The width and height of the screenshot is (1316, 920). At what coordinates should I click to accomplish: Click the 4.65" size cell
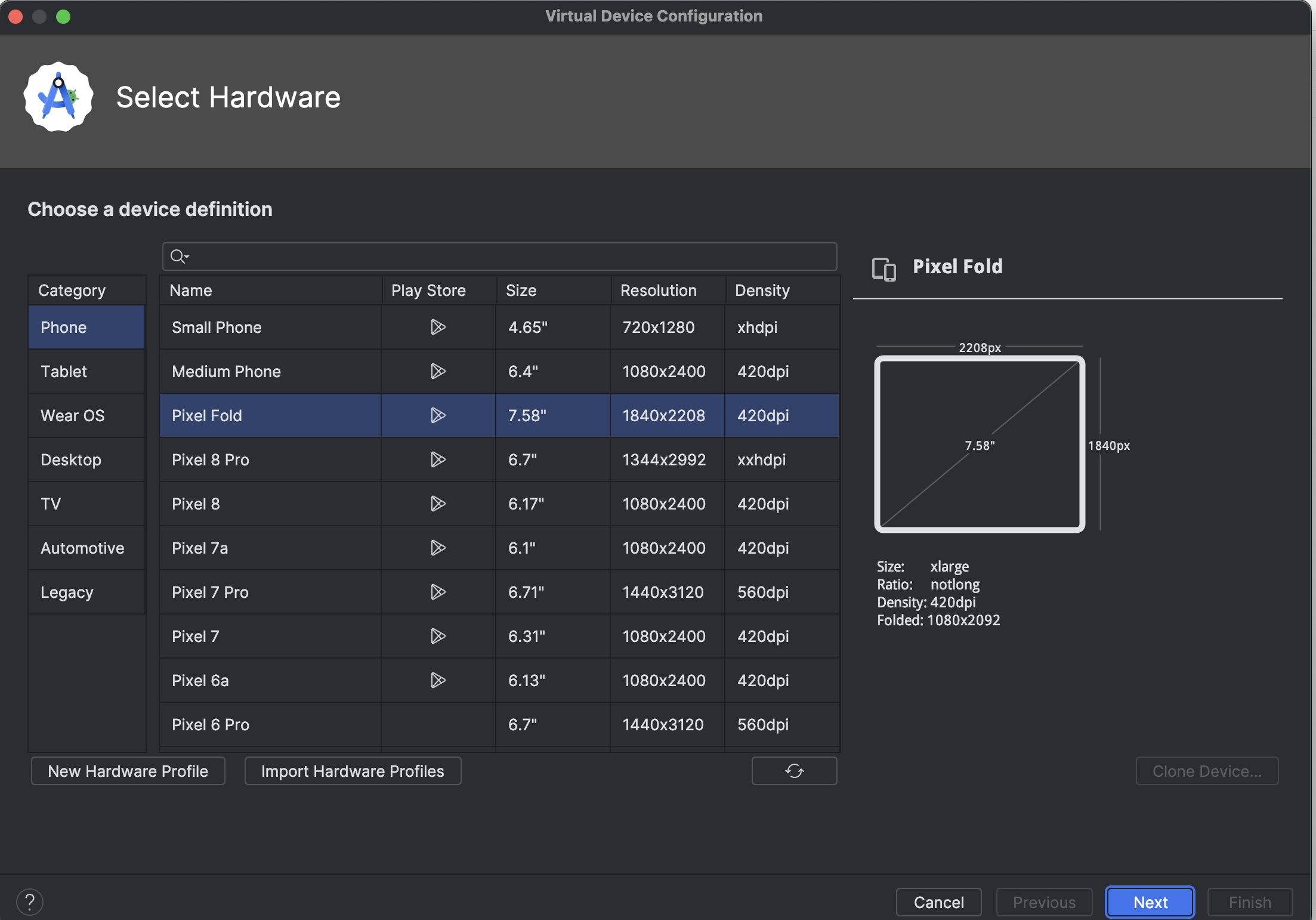coord(553,327)
